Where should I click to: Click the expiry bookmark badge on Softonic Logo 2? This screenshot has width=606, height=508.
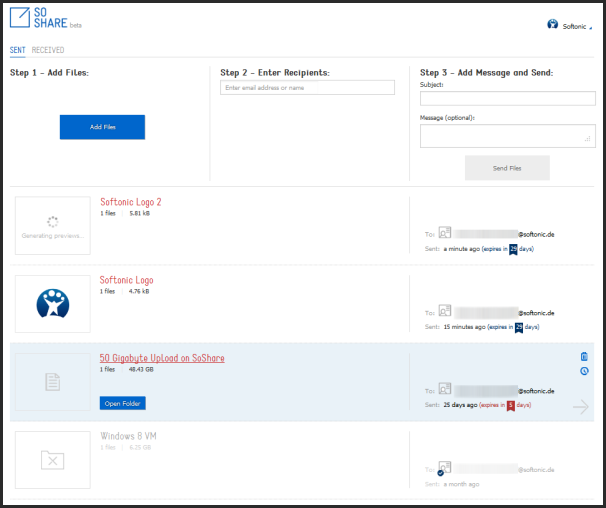click(x=513, y=249)
